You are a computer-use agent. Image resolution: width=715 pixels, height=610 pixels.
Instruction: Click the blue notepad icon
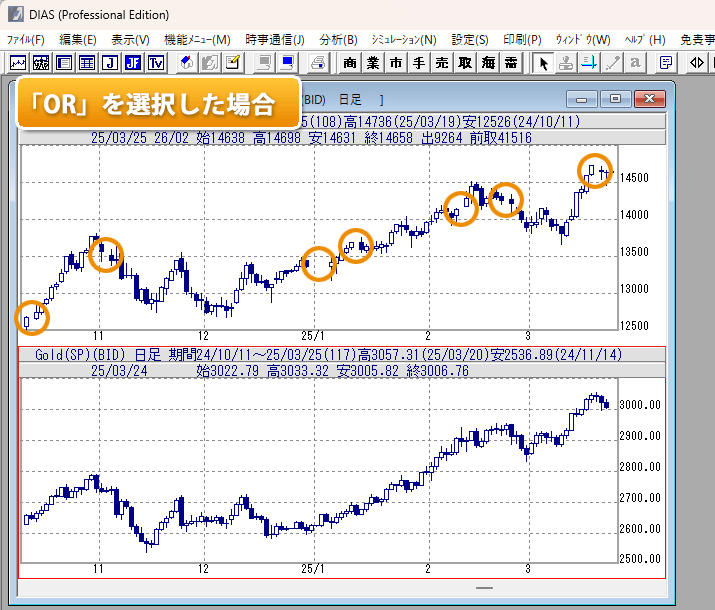pos(666,63)
